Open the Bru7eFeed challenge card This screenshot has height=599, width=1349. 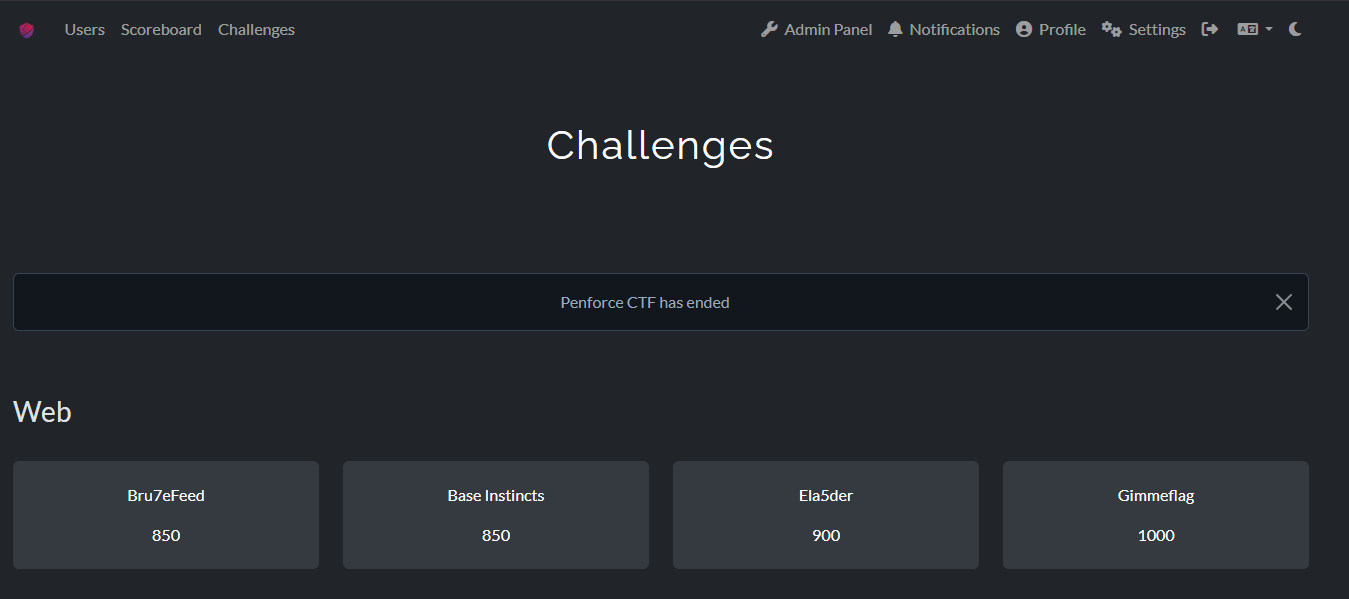pyautogui.click(x=166, y=515)
